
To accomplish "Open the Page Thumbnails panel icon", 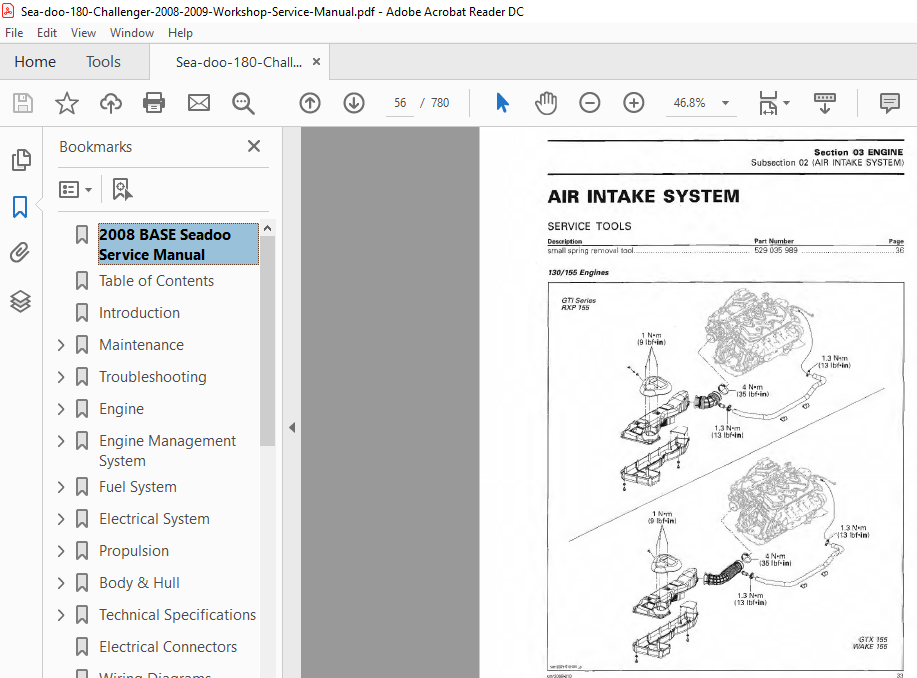I will coord(21,160).
